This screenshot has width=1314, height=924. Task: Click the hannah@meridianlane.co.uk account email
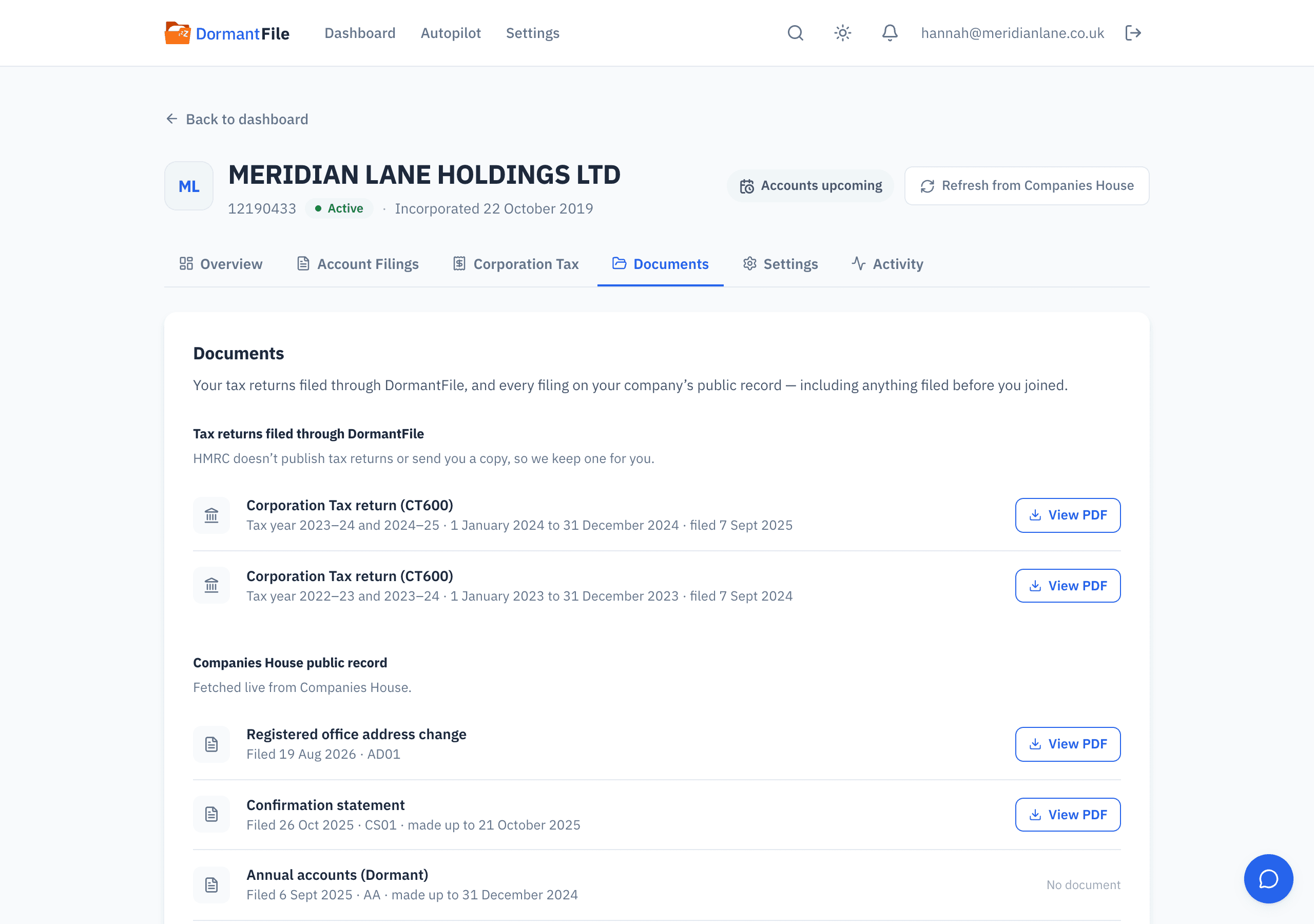[x=1012, y=33]
